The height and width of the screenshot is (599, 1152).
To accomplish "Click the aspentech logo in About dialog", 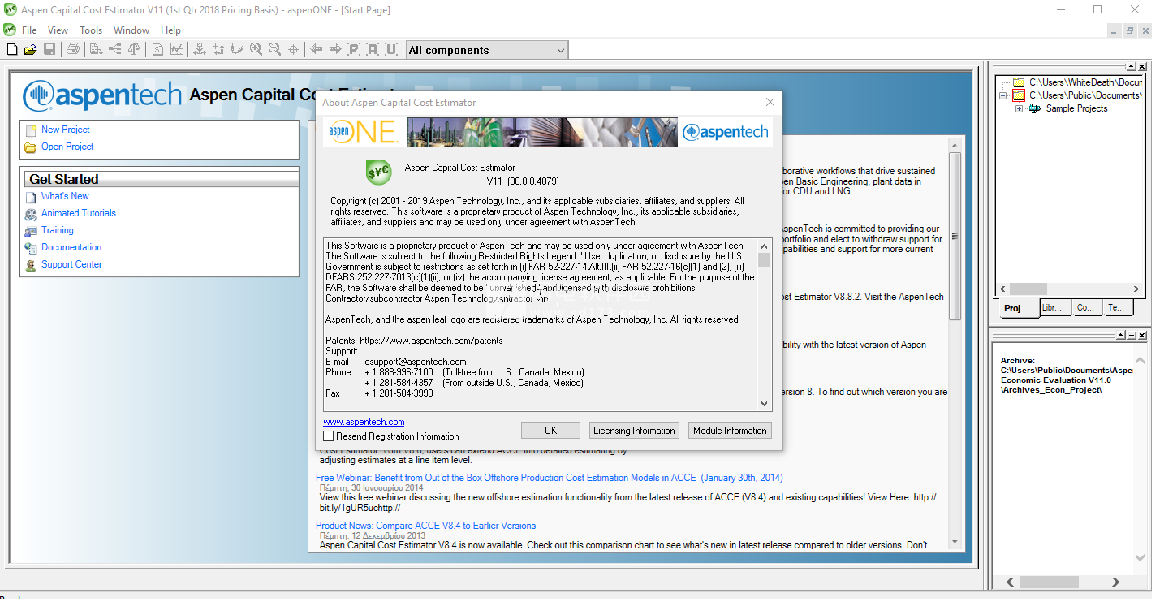I will (x=724, y=132).
